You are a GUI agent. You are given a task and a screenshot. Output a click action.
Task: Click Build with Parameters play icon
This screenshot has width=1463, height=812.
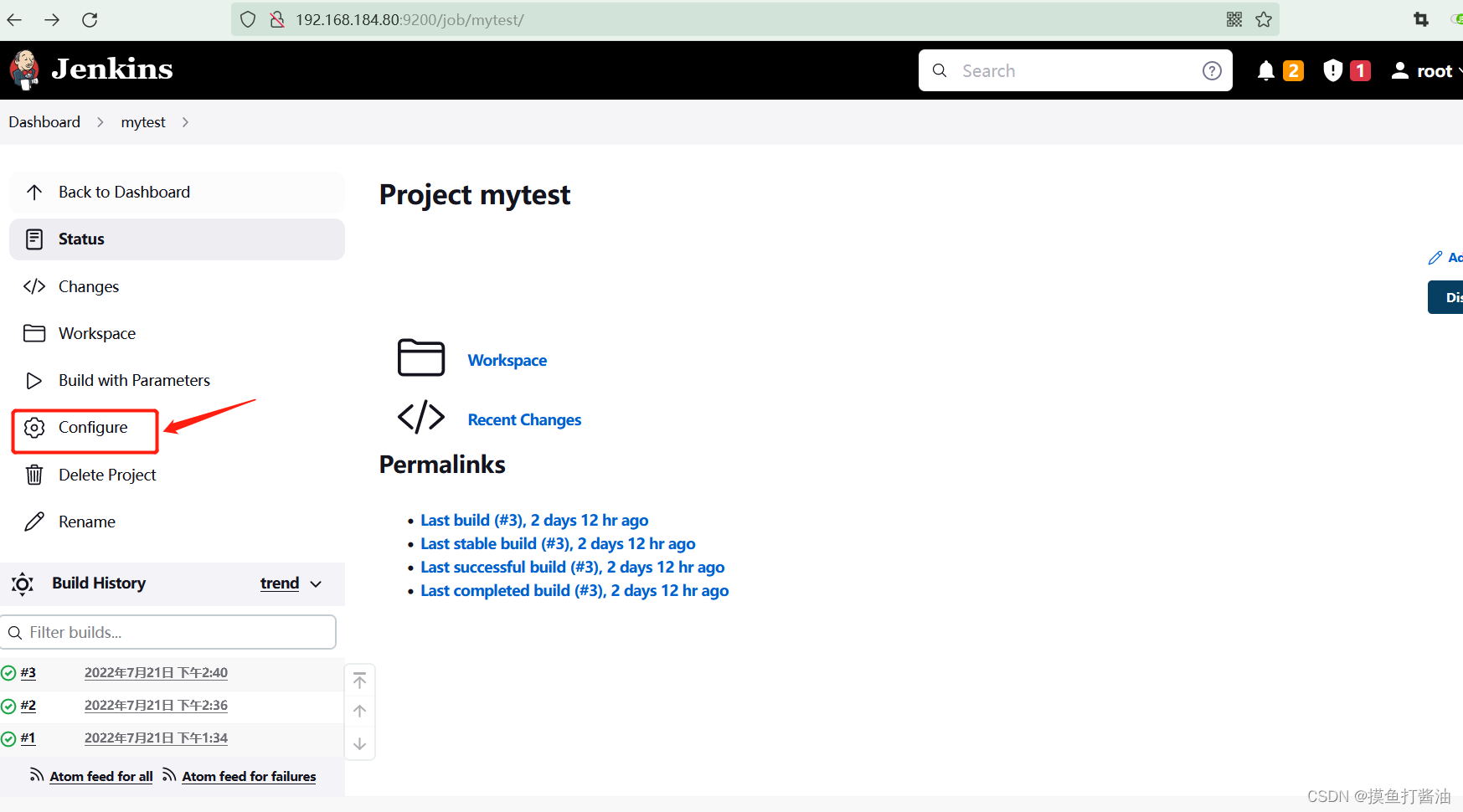pyautogui.click(x=34, y=381)
